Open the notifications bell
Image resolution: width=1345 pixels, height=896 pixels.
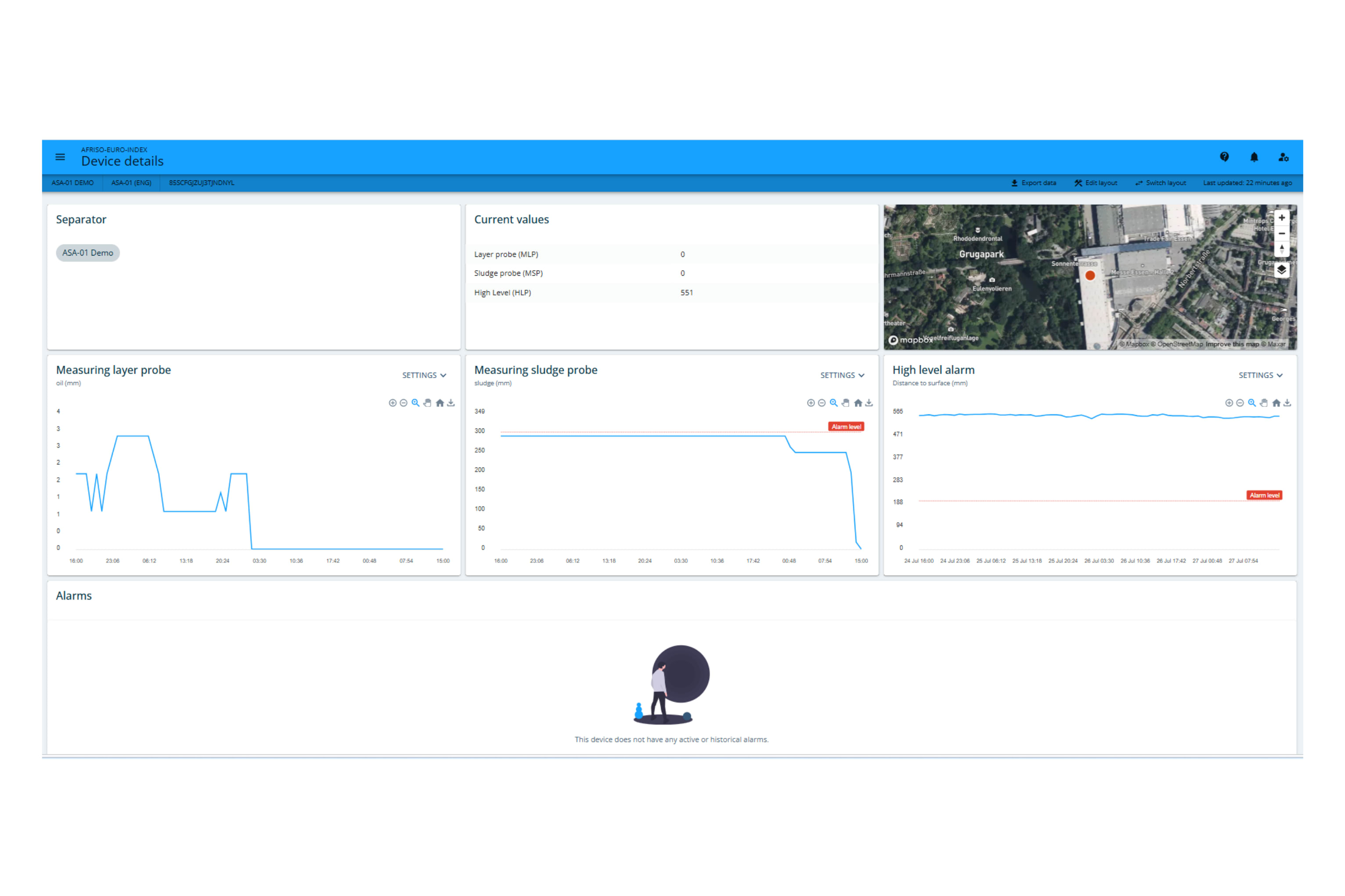pos(1254,157)
